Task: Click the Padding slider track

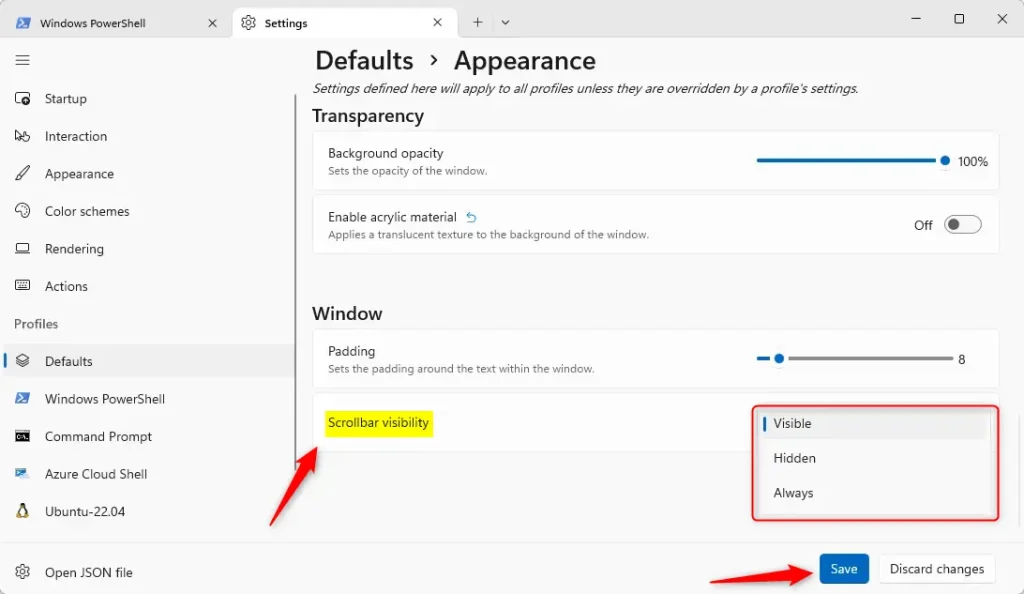Action: [x=855, y=358]
